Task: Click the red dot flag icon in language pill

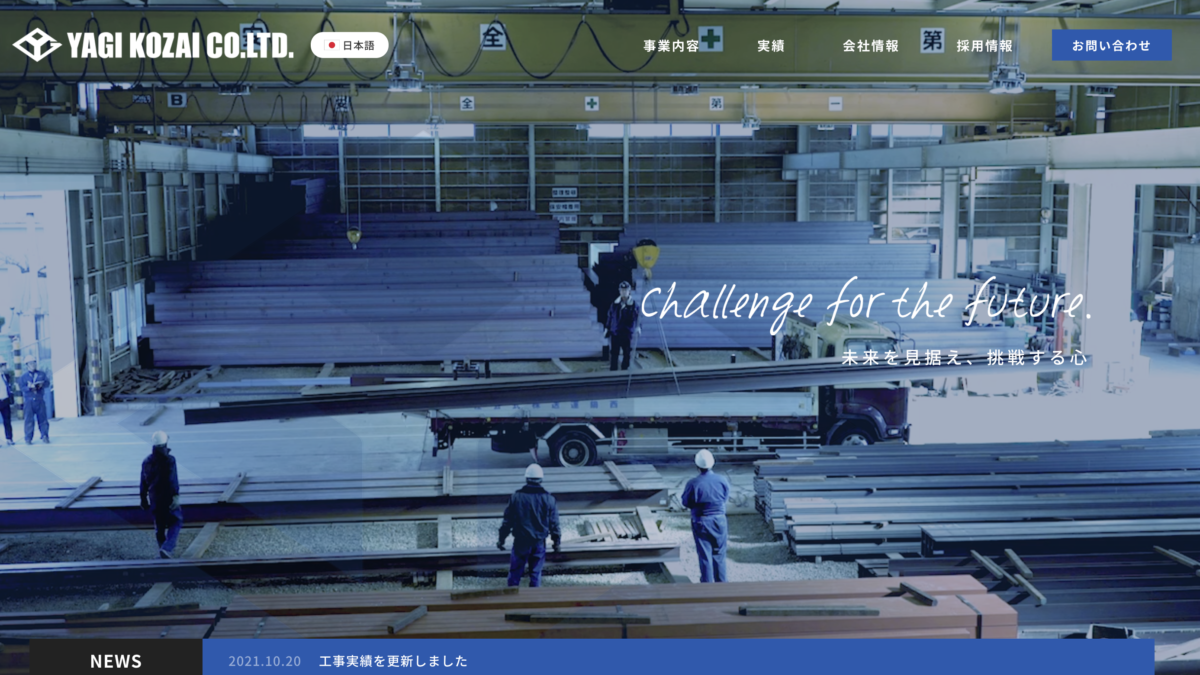Action: pyautogui.click(x=332, y=45)
